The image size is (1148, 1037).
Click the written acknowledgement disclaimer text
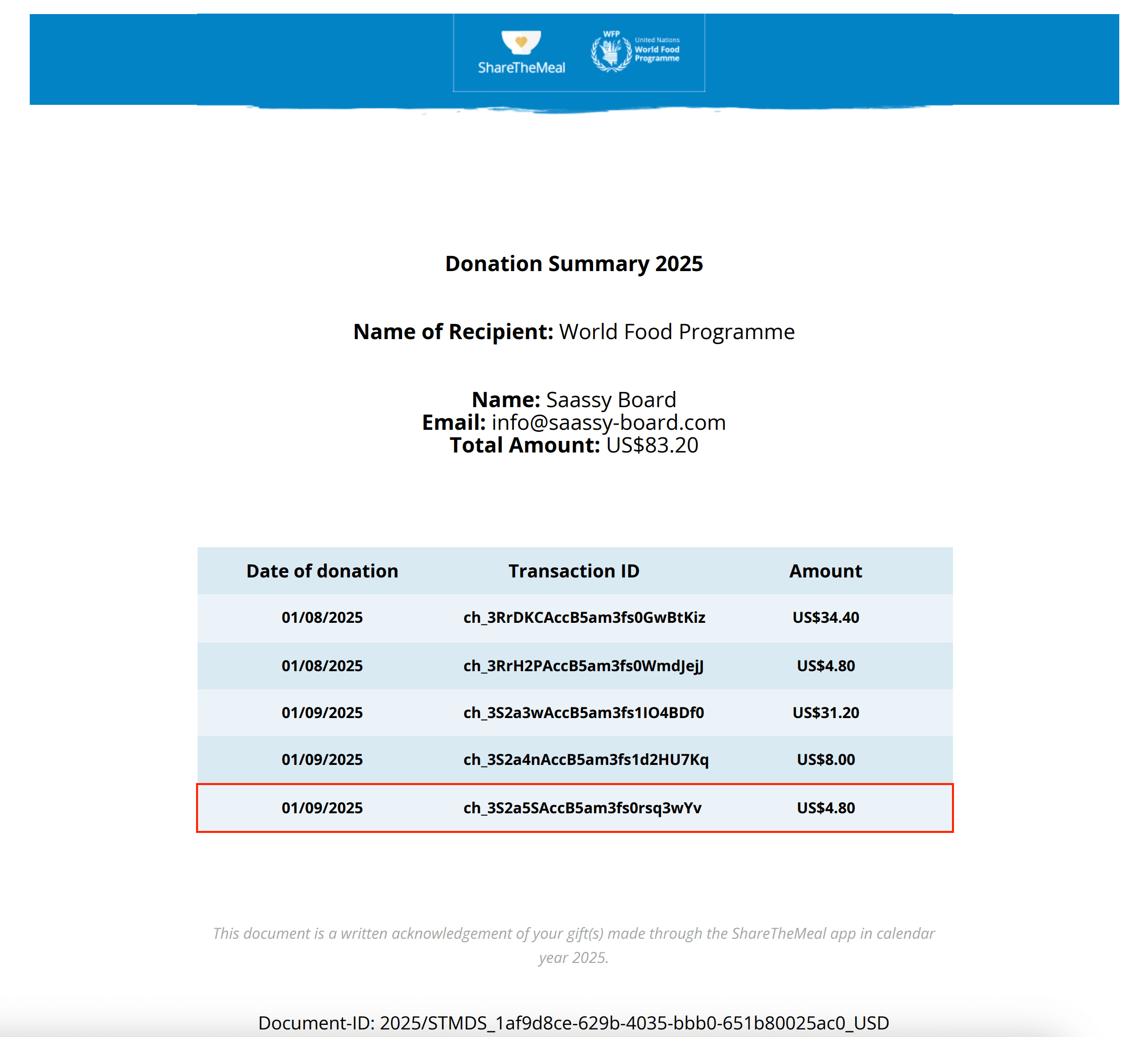(574, 945)
